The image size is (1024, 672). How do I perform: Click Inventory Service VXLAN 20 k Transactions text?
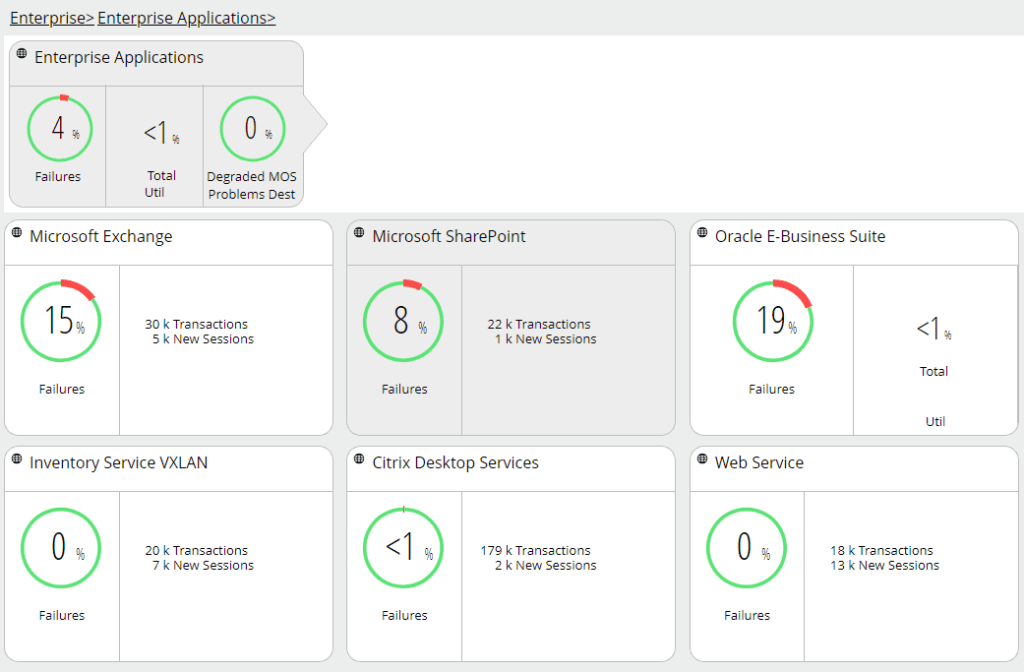click(x=196, y=550)
